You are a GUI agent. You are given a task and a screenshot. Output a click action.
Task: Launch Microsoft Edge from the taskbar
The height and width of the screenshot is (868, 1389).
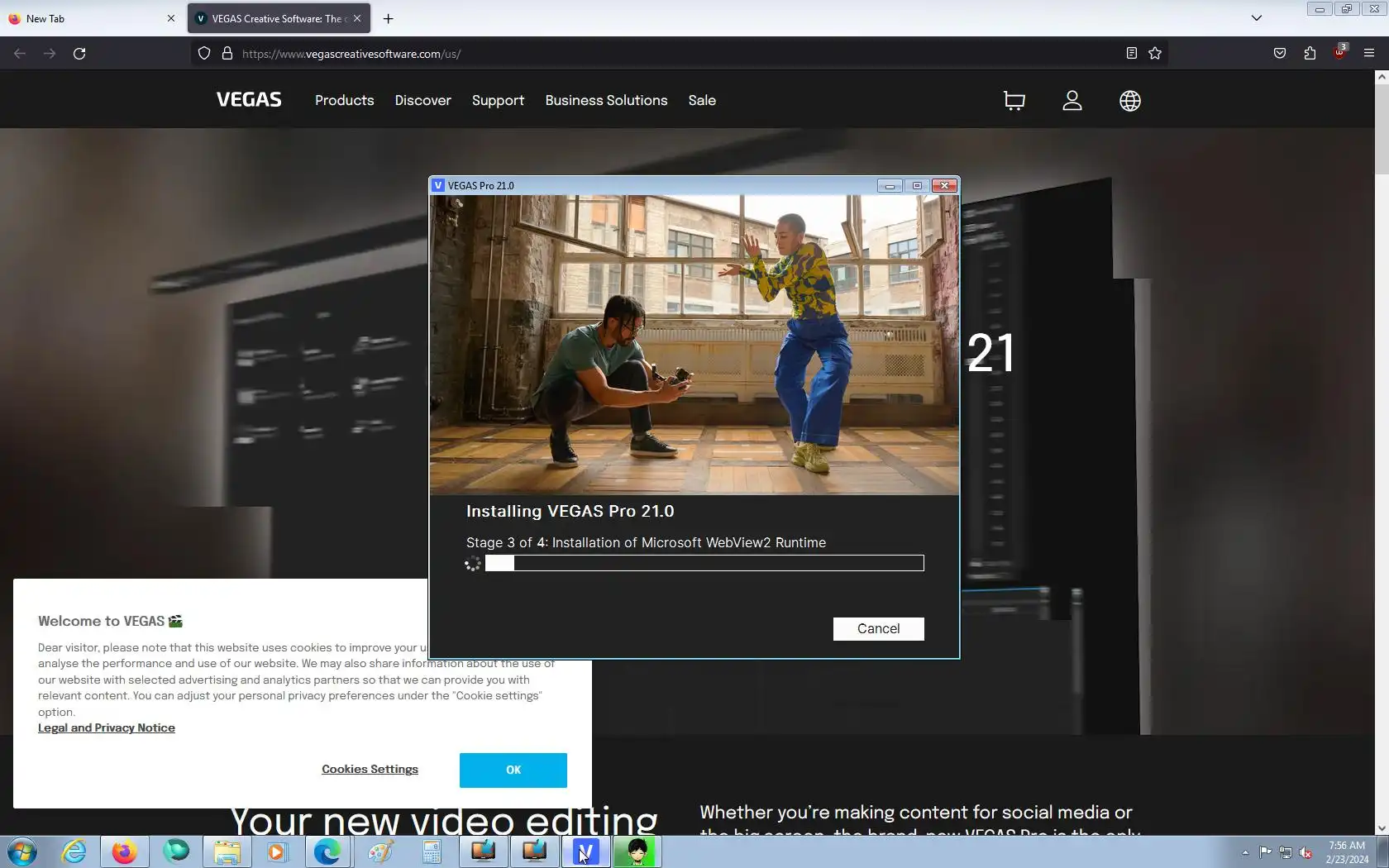pyautogui.click(x=327, y=851)
